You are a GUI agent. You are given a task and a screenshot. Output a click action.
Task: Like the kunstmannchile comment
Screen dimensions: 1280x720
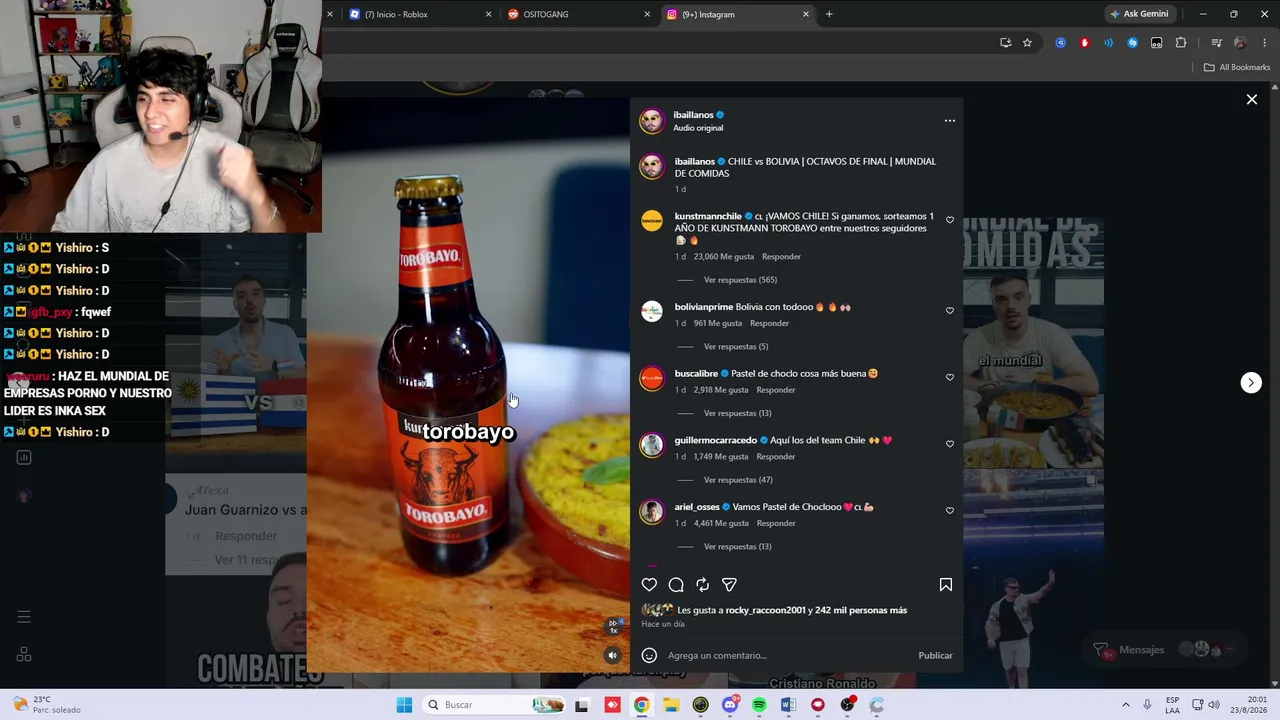(950, 220)
